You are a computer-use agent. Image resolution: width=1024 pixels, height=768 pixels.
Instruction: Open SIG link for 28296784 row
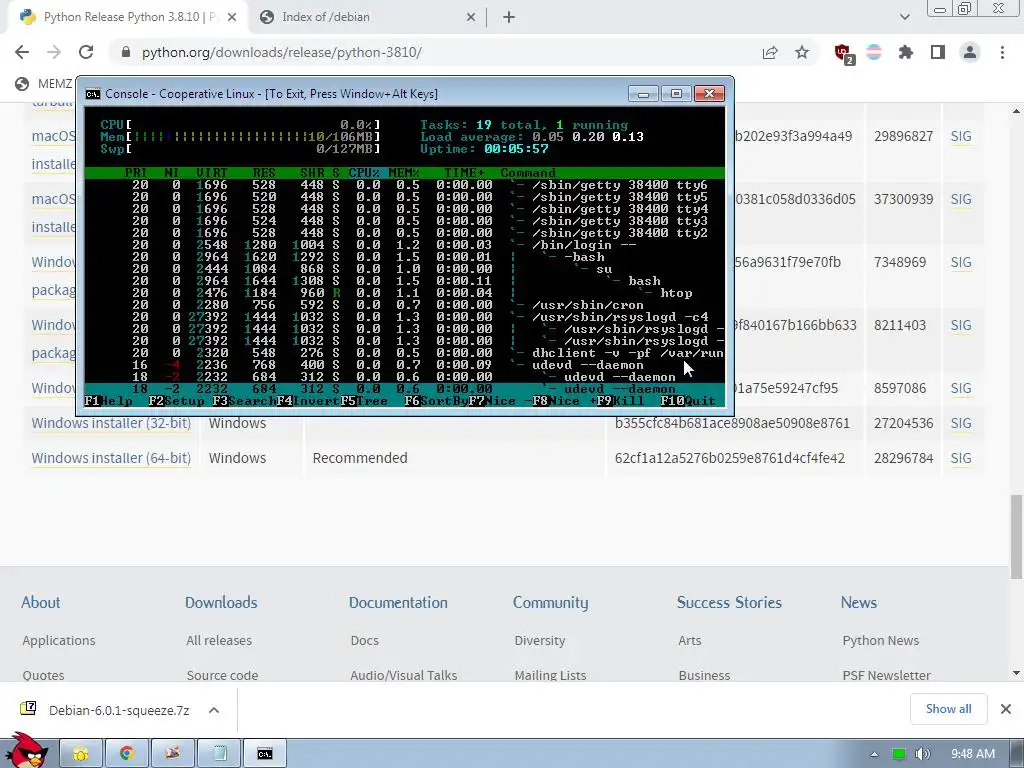(x=961, y=458)
